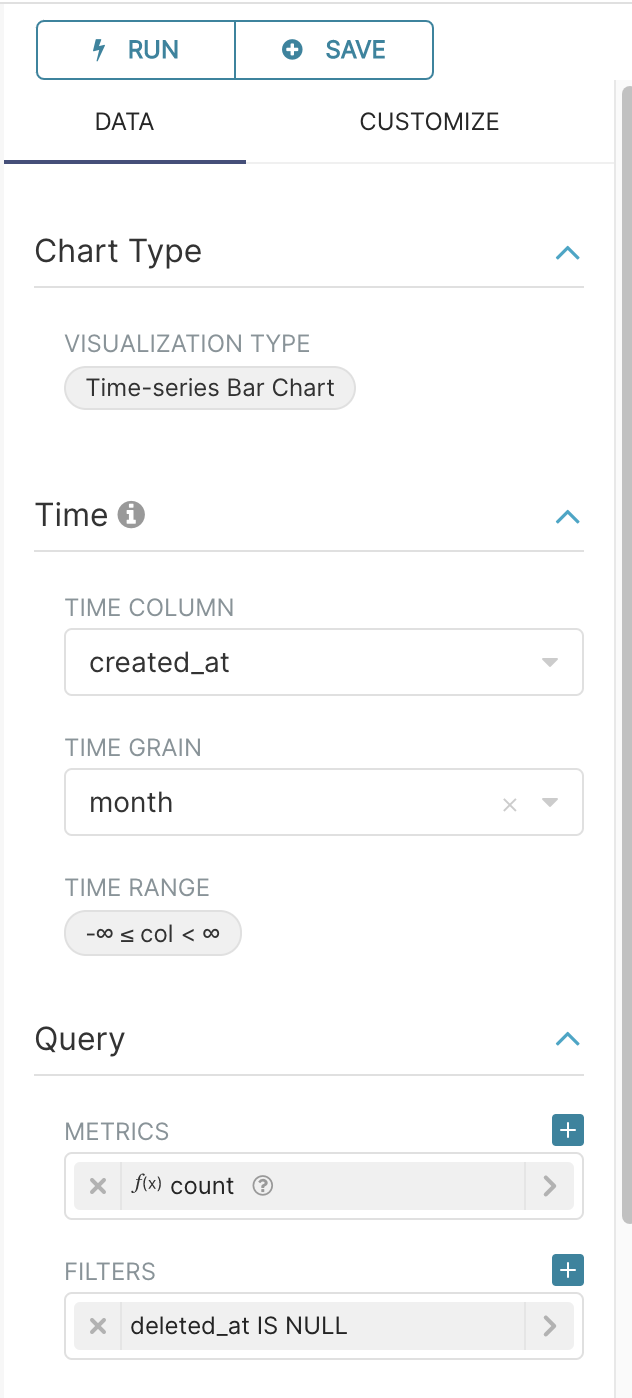Click the Time section info icon

click(x=131, y=516)
